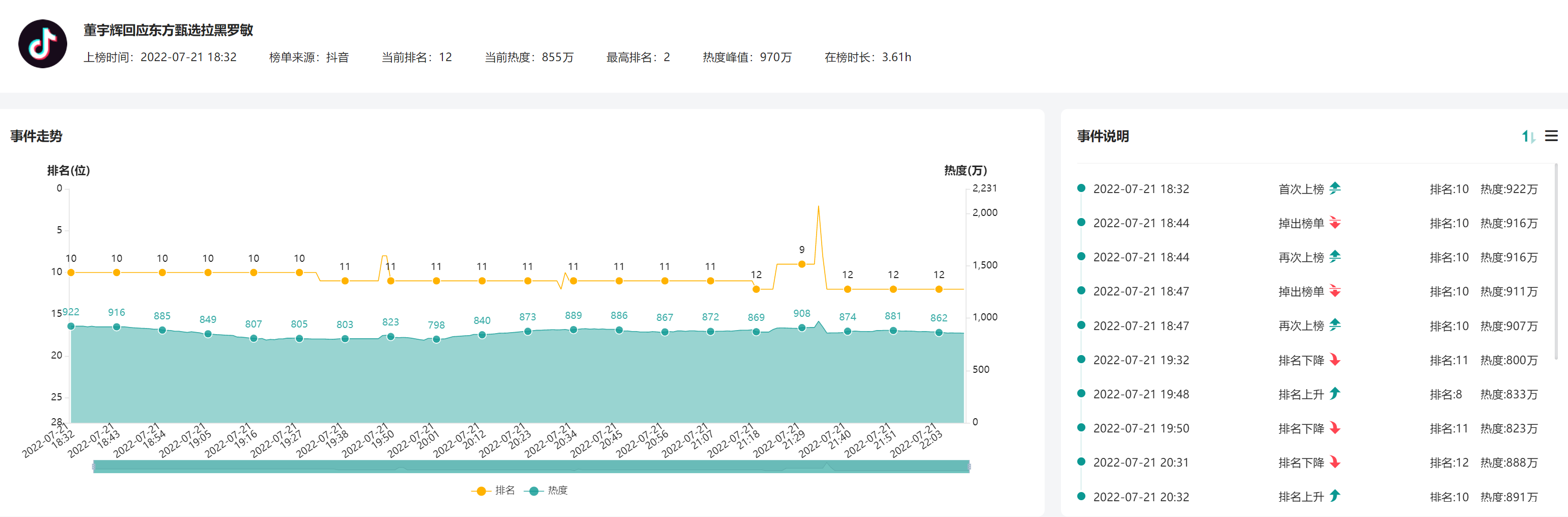Click the 排名上升 green arrow at 19:48
The height and width of the screenshot is (517, 1568).
(1335, 394)
